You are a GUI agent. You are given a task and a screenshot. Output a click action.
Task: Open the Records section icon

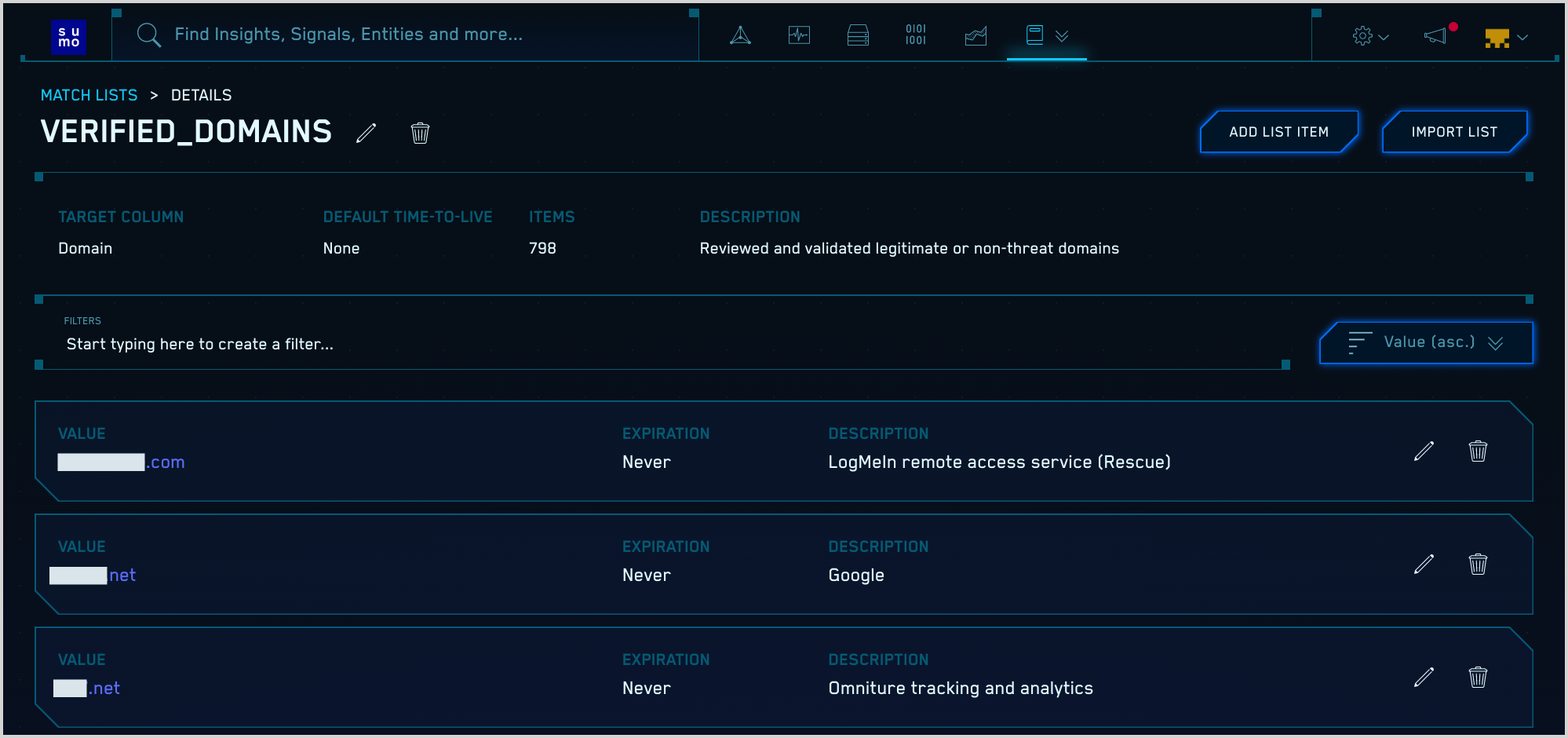915,35
